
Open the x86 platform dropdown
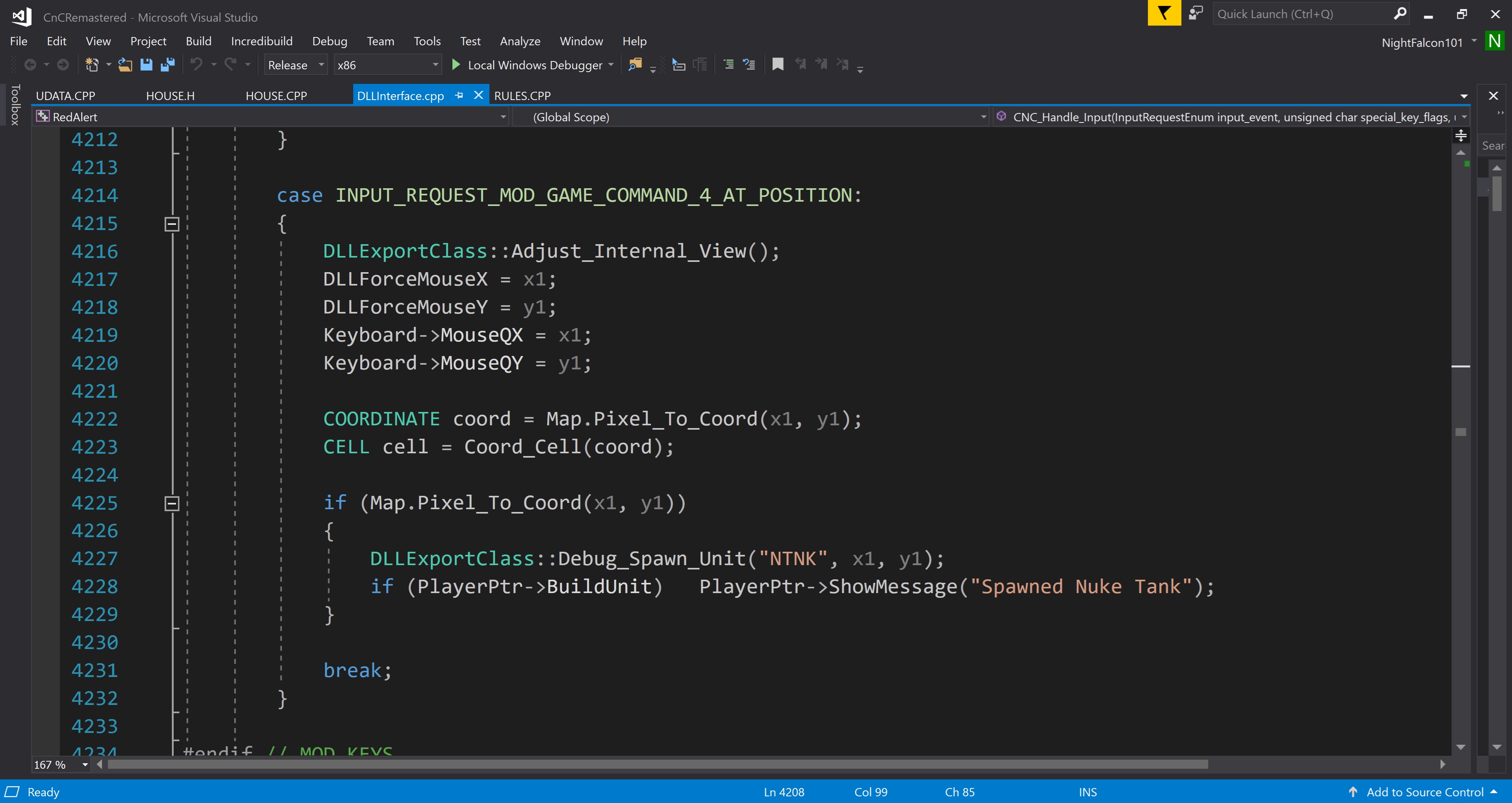point(387,65)
